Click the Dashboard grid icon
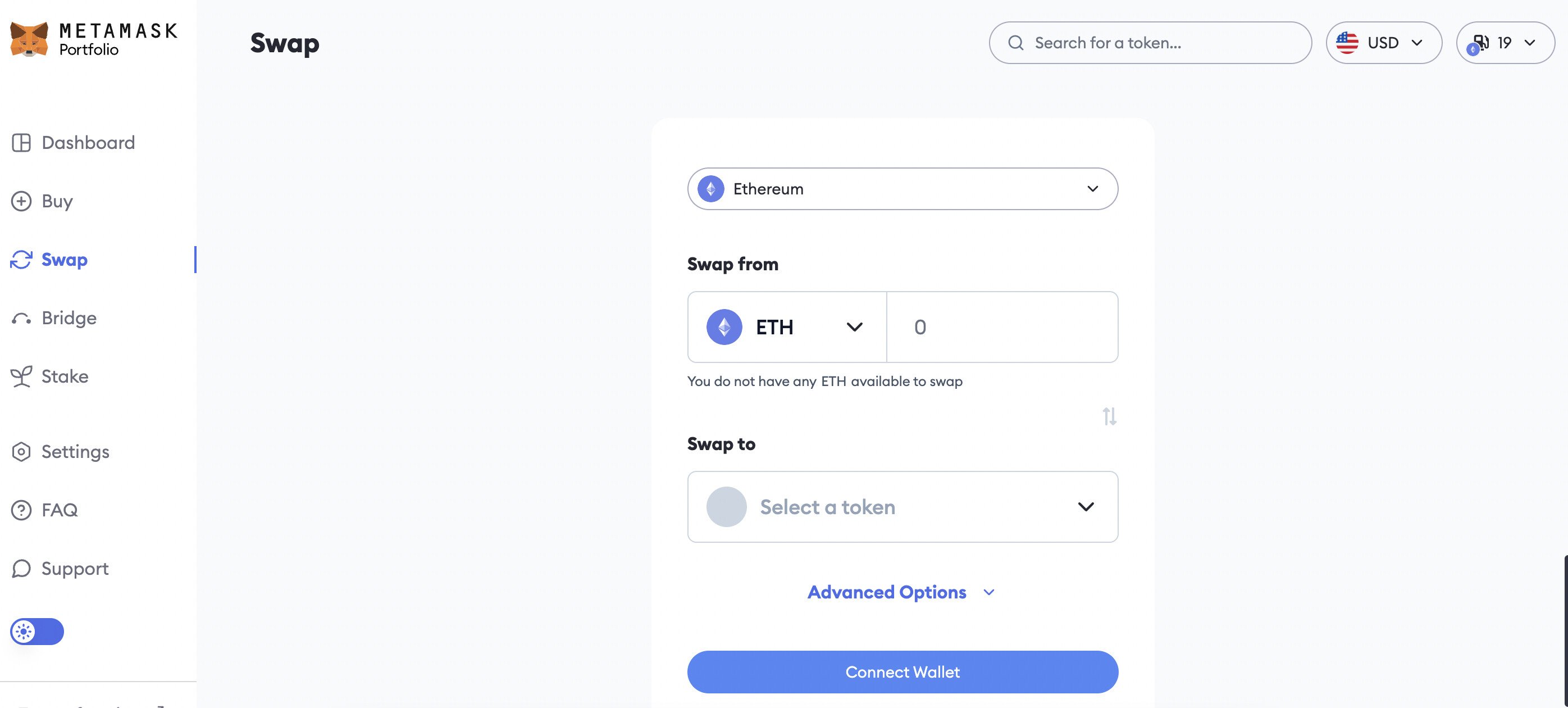Viewport: 1568px width, 708px height. (21, 143)
